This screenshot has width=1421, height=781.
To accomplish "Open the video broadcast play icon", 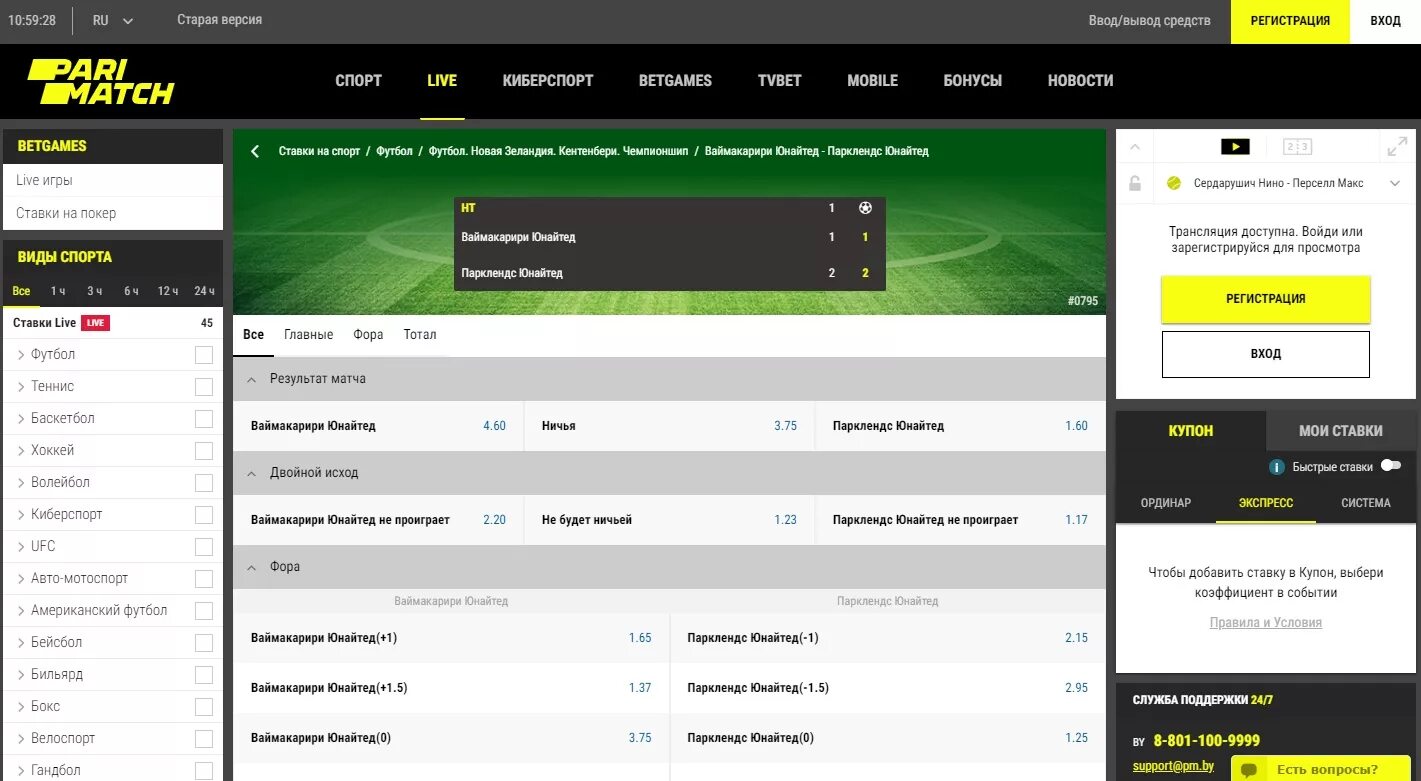I will 1235,147.
